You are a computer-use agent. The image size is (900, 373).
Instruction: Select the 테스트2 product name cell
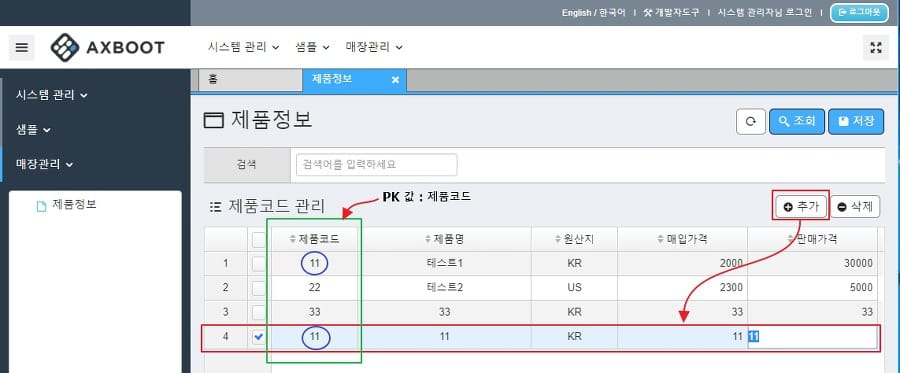(x=445, y=287)
